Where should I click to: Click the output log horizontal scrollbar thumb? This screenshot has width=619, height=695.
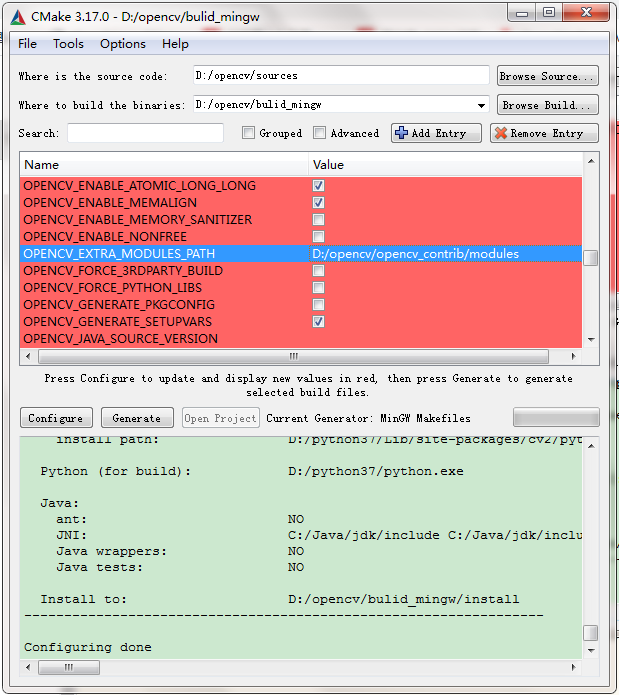click(x=69, y=667)
